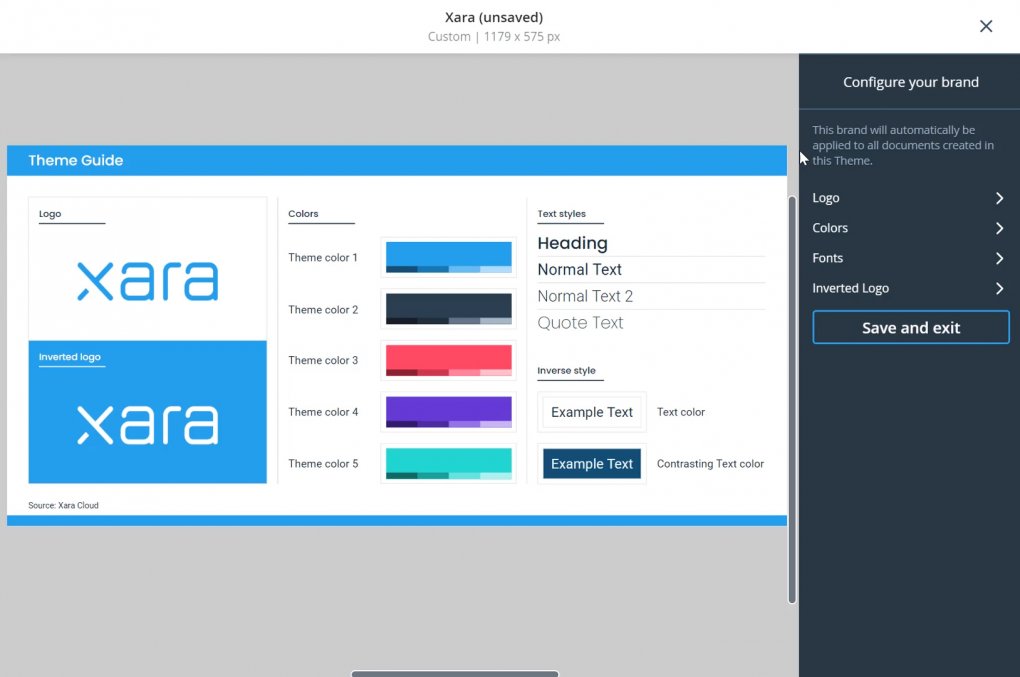Image resolution: width=1020 pixels, height=677 pixels.
Task: Click the Text color label
Action: point(680,412)
